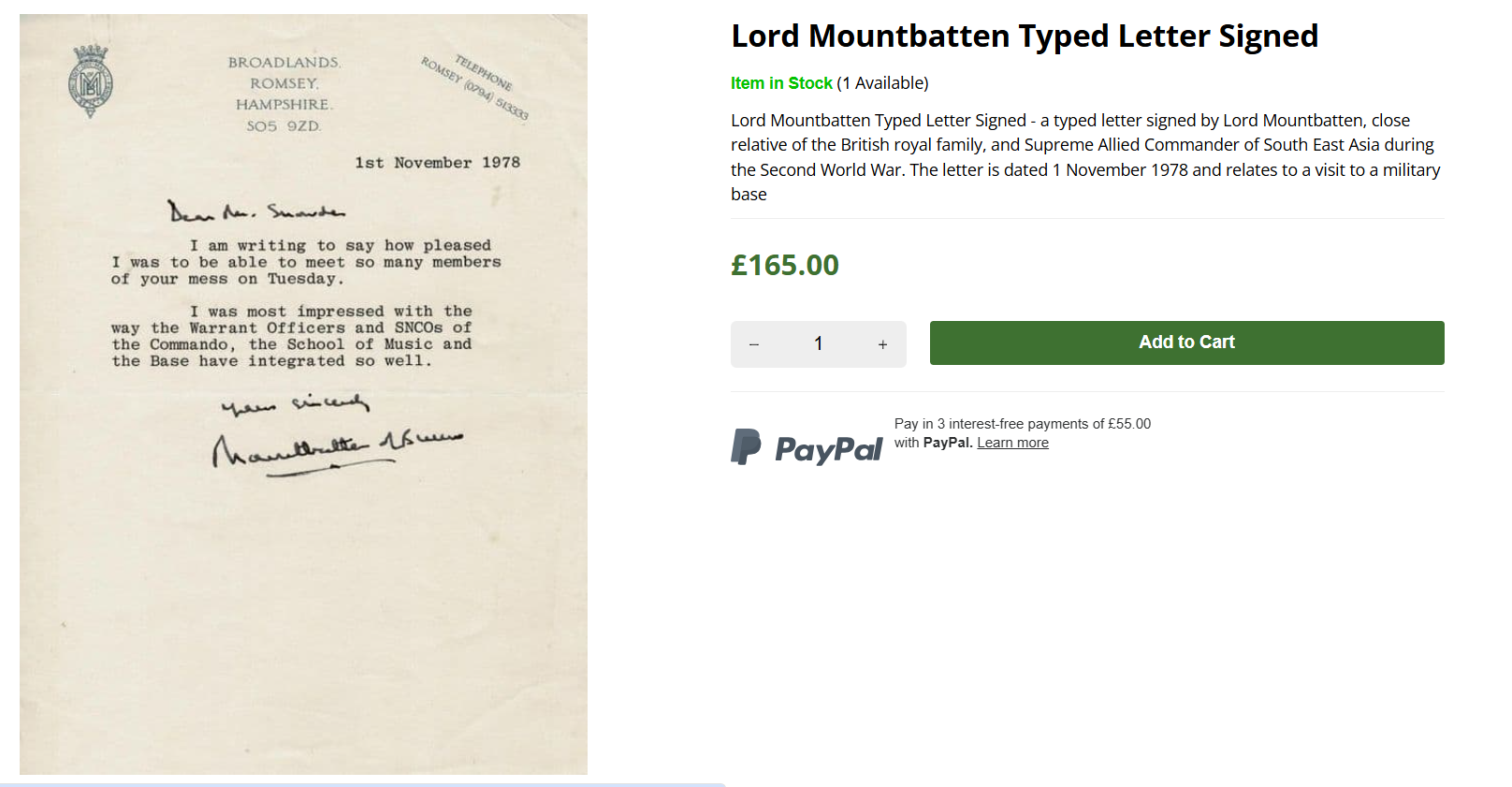Click the 1st November 1978 date on the letter
This screenshot has height=787, width=1512.
coord(437,163)
